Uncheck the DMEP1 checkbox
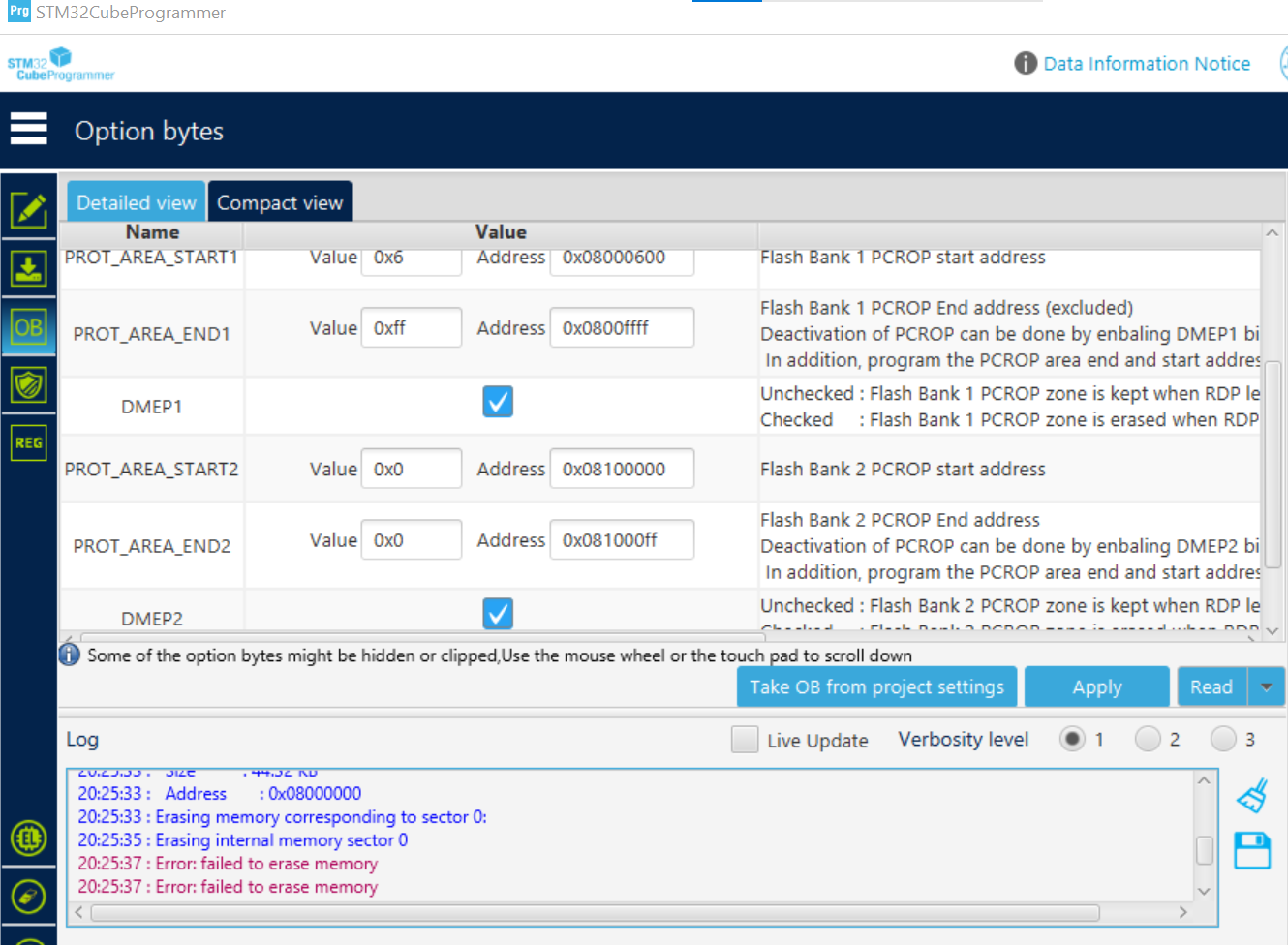 [x=498, y=401]
